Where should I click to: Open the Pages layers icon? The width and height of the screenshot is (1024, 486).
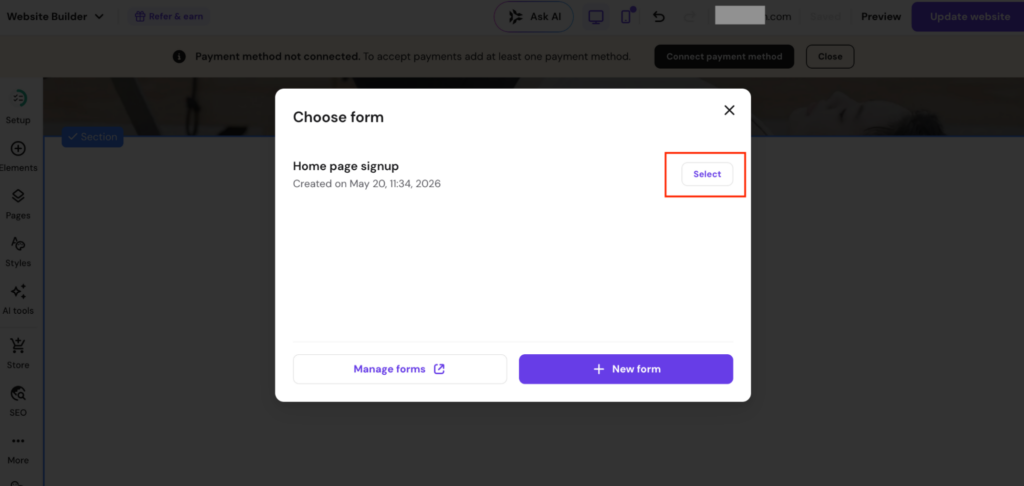tap(18, 196)
